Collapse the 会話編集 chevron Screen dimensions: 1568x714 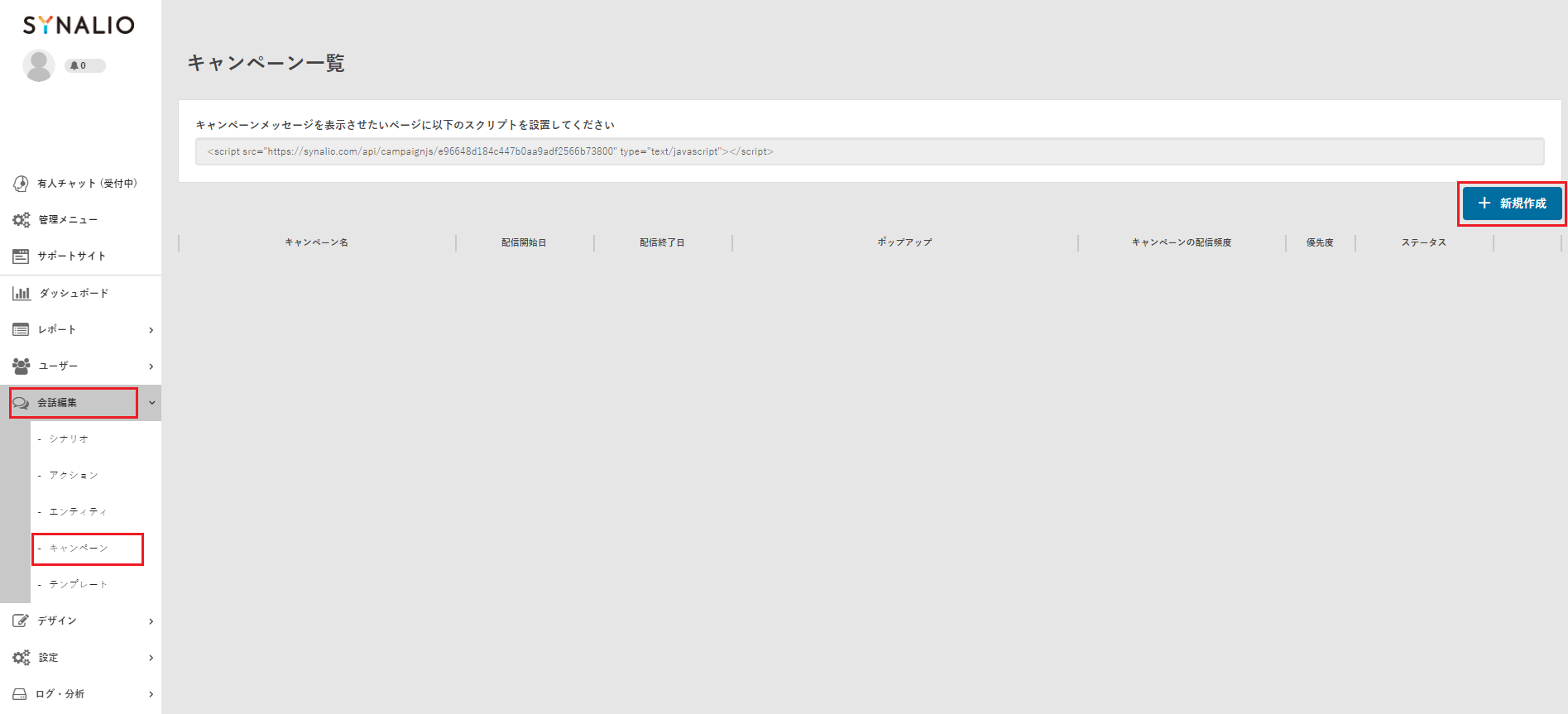(151, 403)
